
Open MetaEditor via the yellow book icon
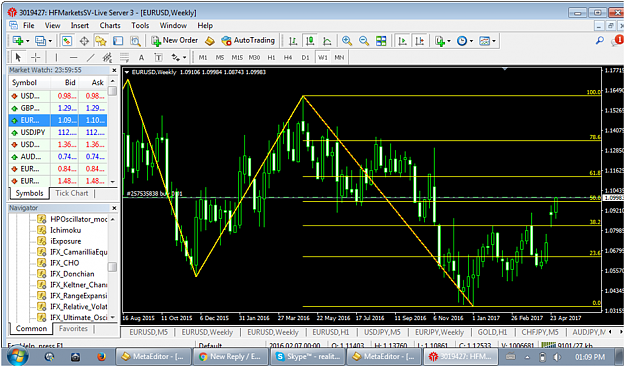[210, 41]
